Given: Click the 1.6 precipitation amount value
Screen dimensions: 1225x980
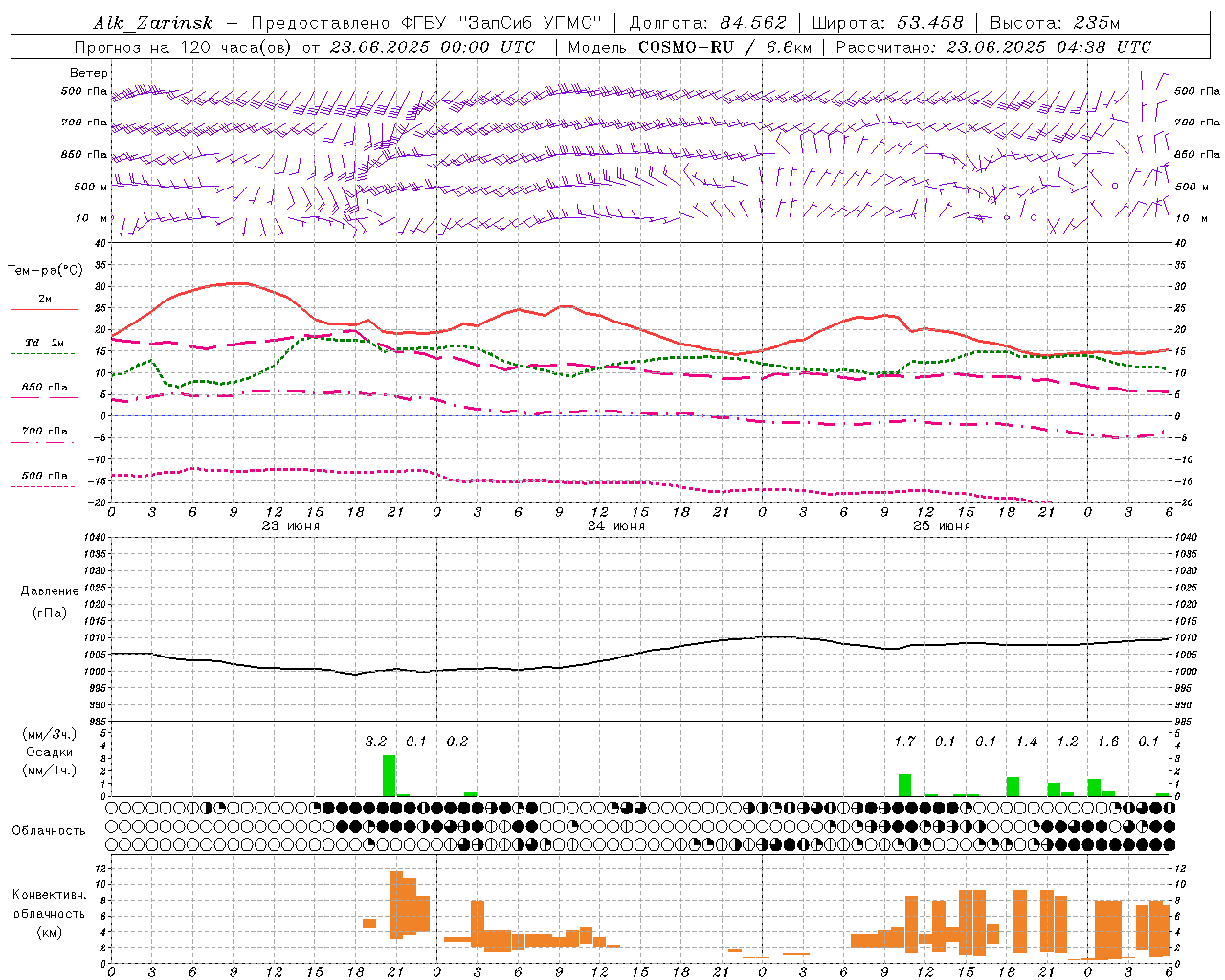Looking at the screenshot, I should point(1108,741).
